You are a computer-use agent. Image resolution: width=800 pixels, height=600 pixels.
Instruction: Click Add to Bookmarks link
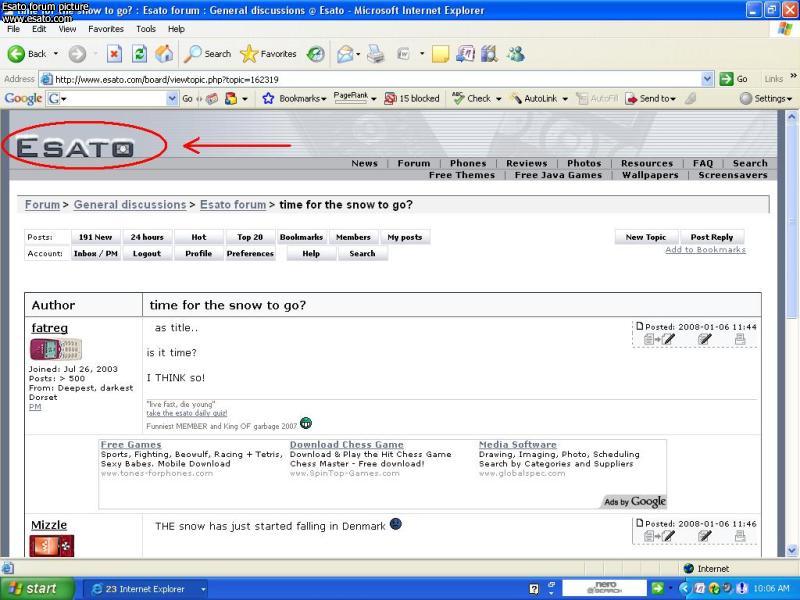pos(705,249)
